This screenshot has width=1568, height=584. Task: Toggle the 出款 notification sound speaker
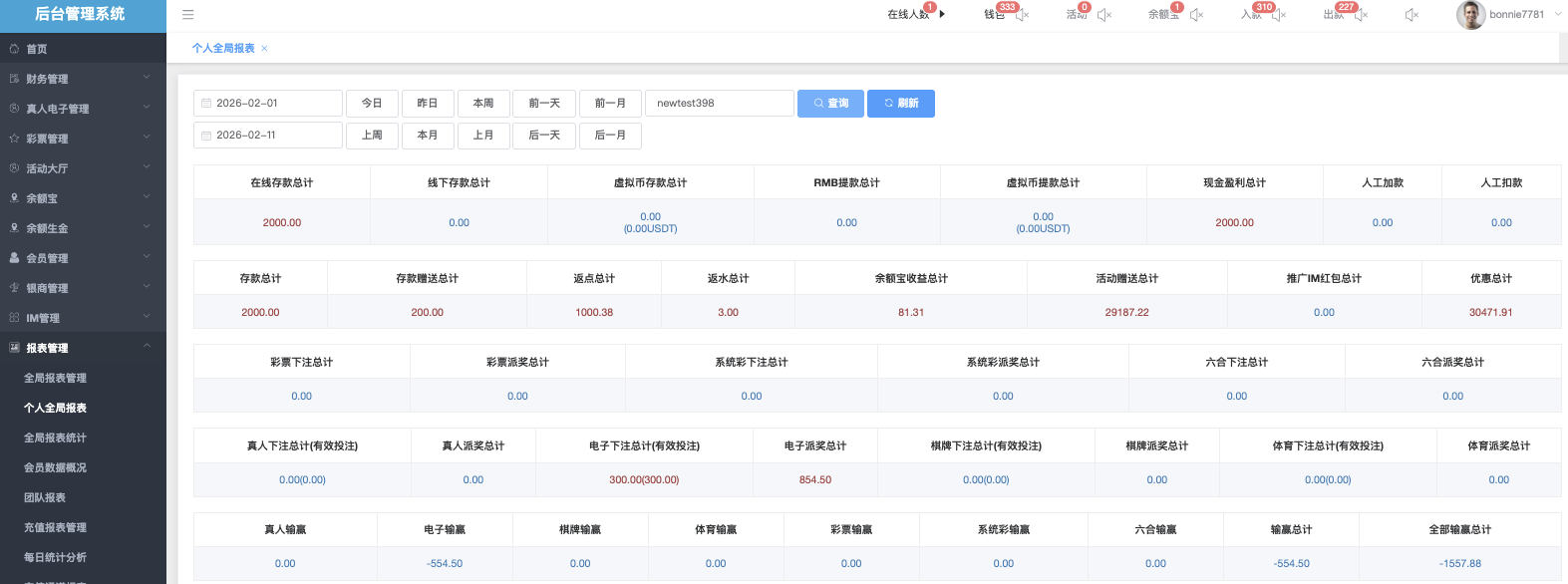(x=1361, y=15)
